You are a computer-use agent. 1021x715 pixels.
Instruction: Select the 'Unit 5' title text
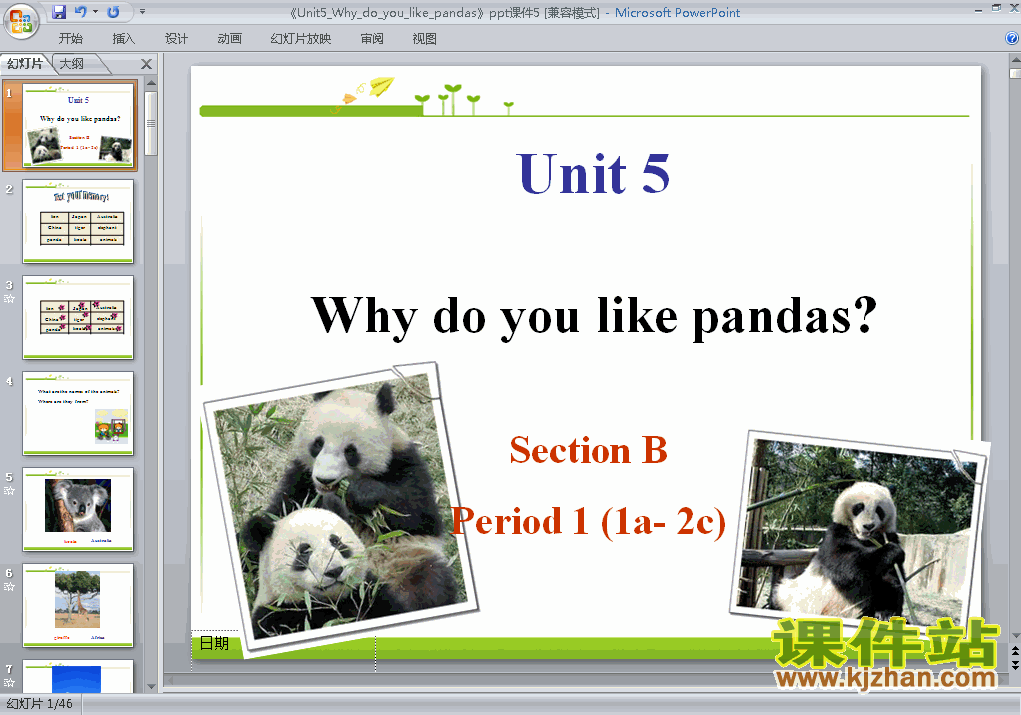pos(593,174)
